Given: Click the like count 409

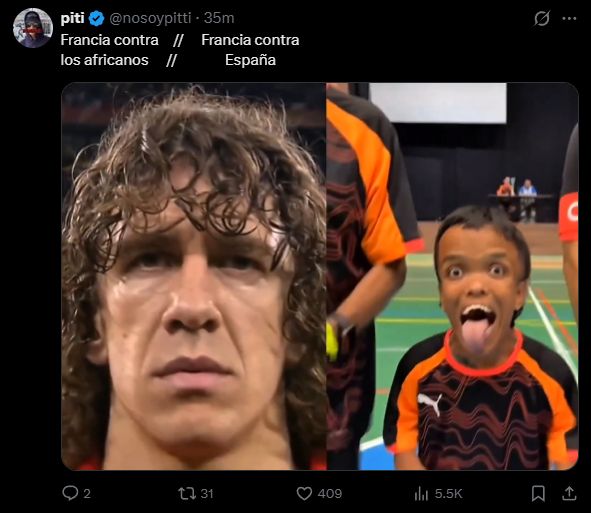Looking at the screenshot, I should click(330, 494).
